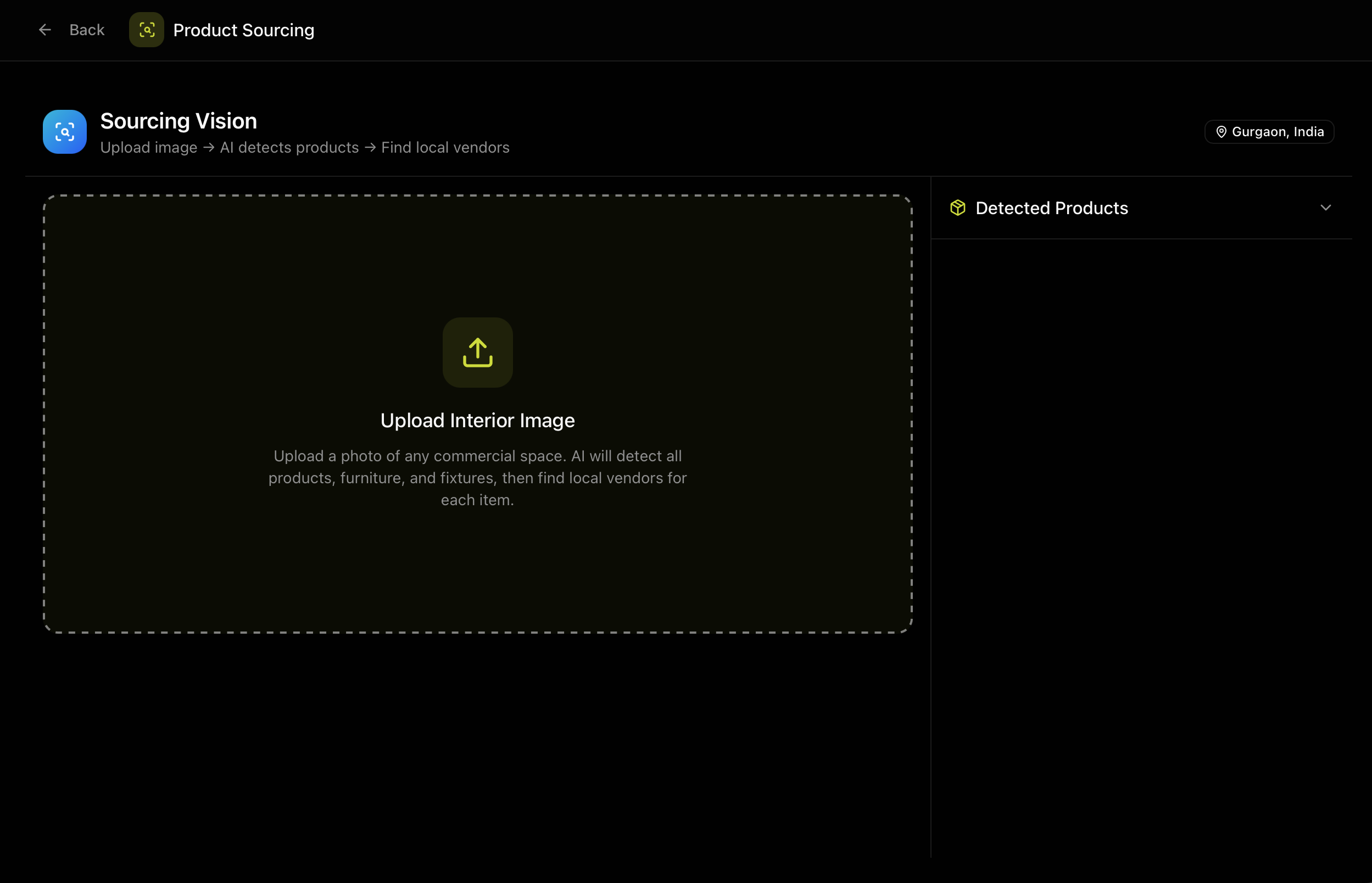Click arrow before Find local vendors
The width and height of the screenshot is (1372, 883).
click(370, 147)
